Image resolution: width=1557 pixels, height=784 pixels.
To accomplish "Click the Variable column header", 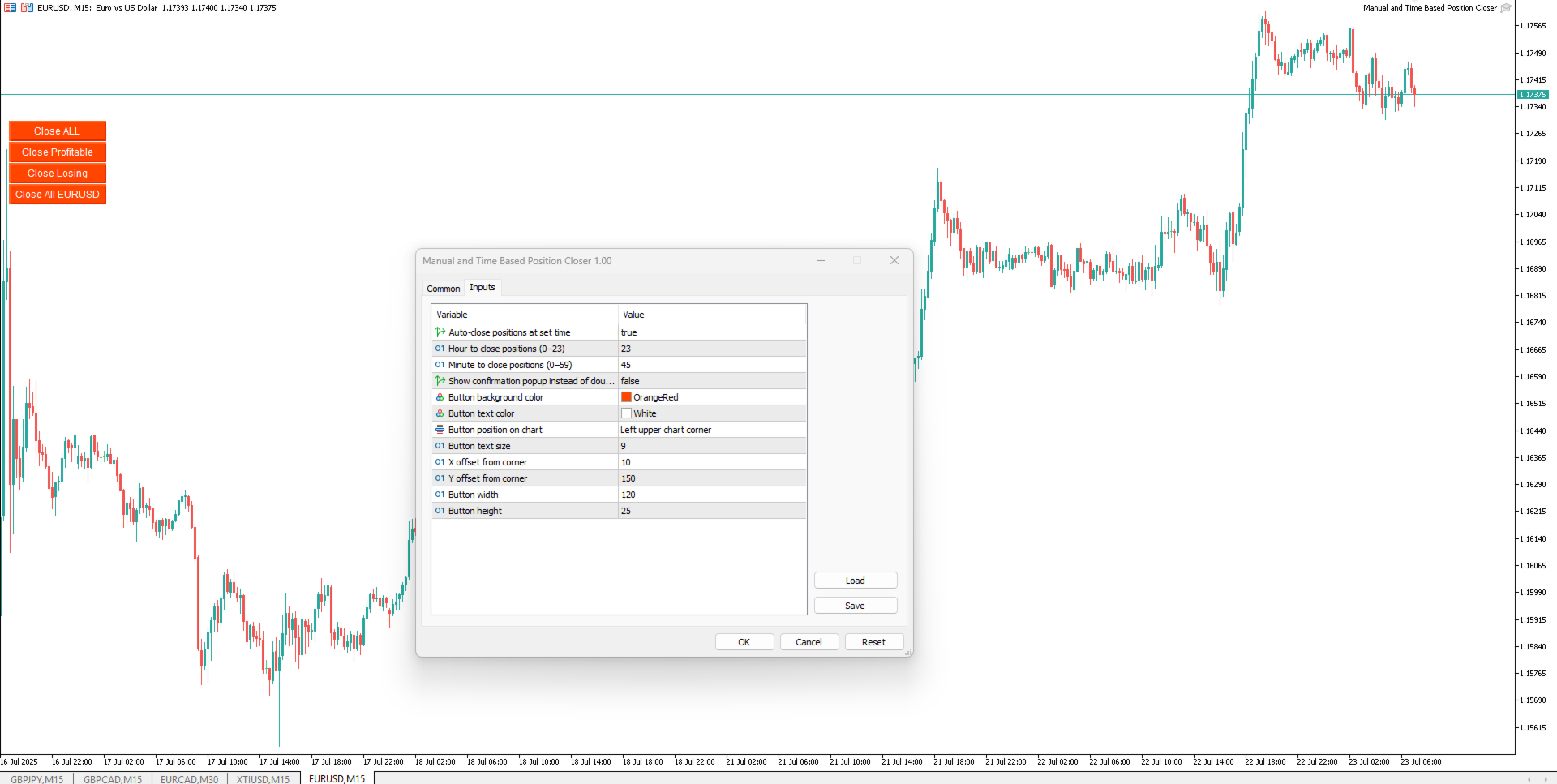I will pos(525,315).
